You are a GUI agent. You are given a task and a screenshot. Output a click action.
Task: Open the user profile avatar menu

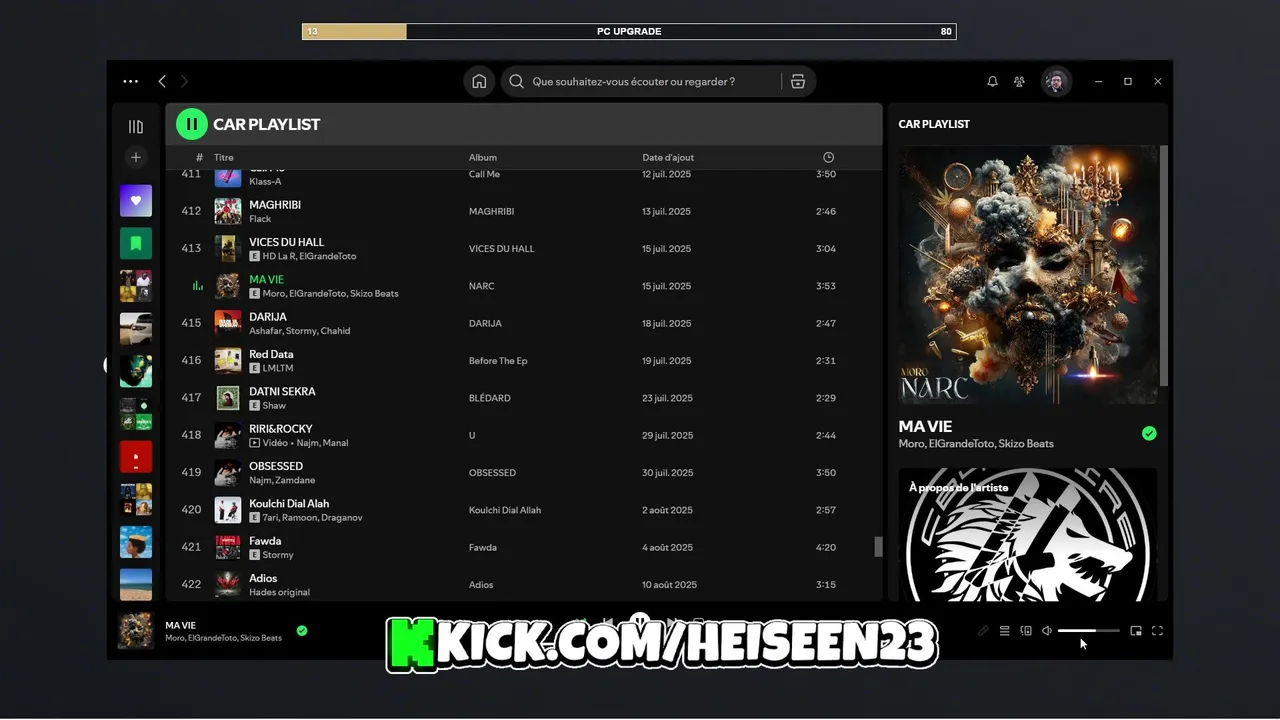click(x=1056, y=82)
